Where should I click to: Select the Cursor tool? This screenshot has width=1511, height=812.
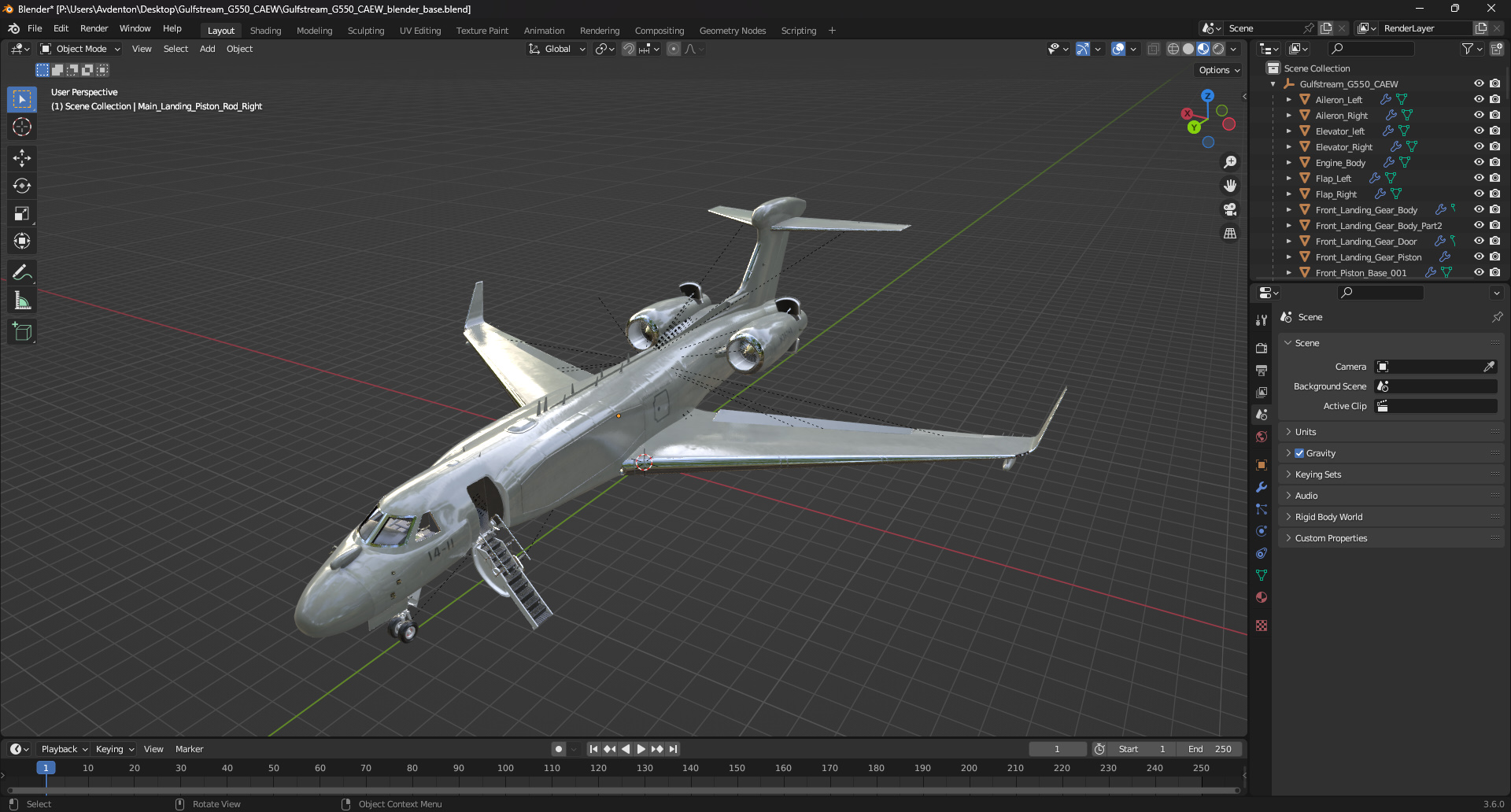point(22,127)
